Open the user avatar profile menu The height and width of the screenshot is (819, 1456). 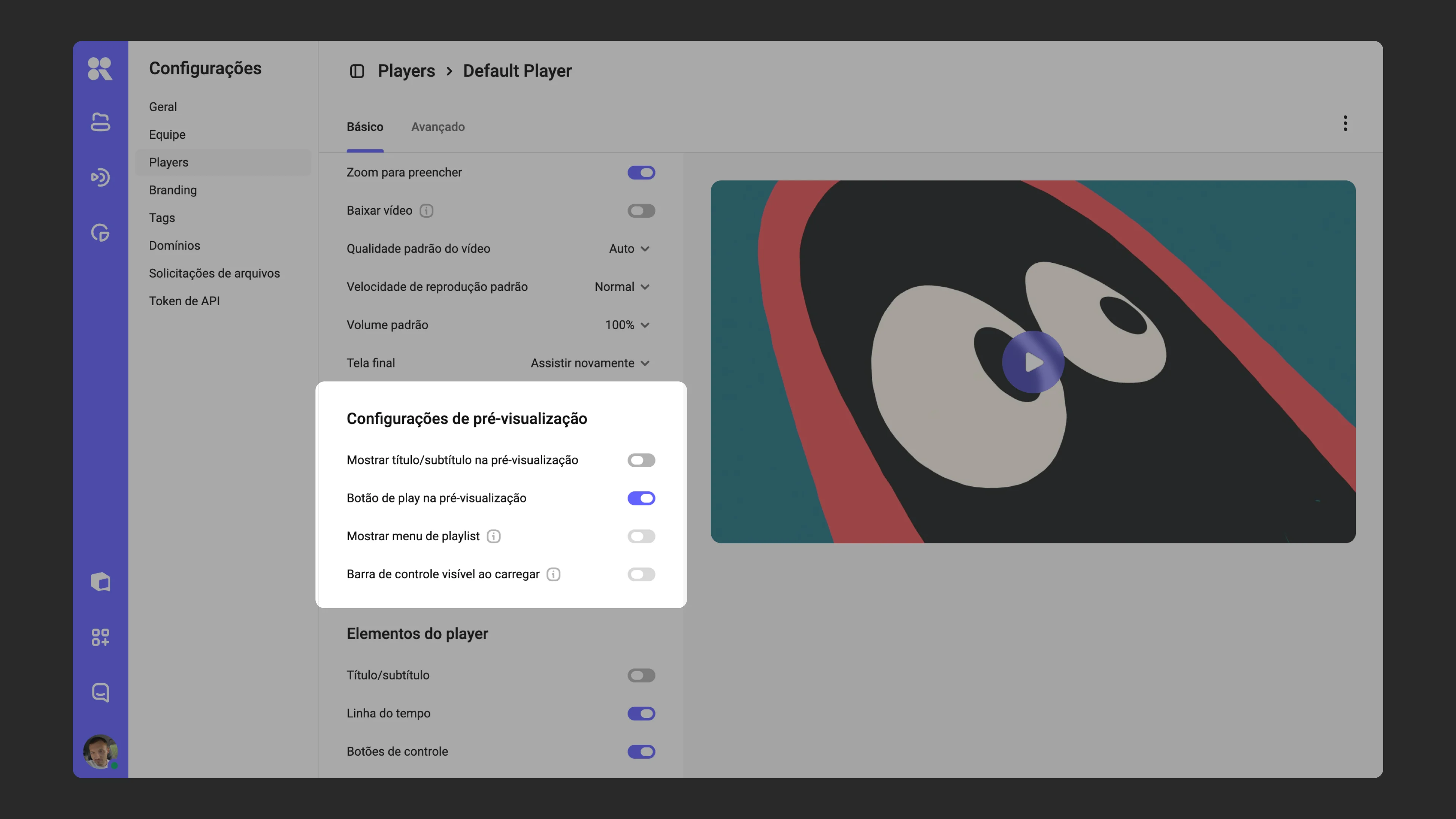tap(100, 752)
